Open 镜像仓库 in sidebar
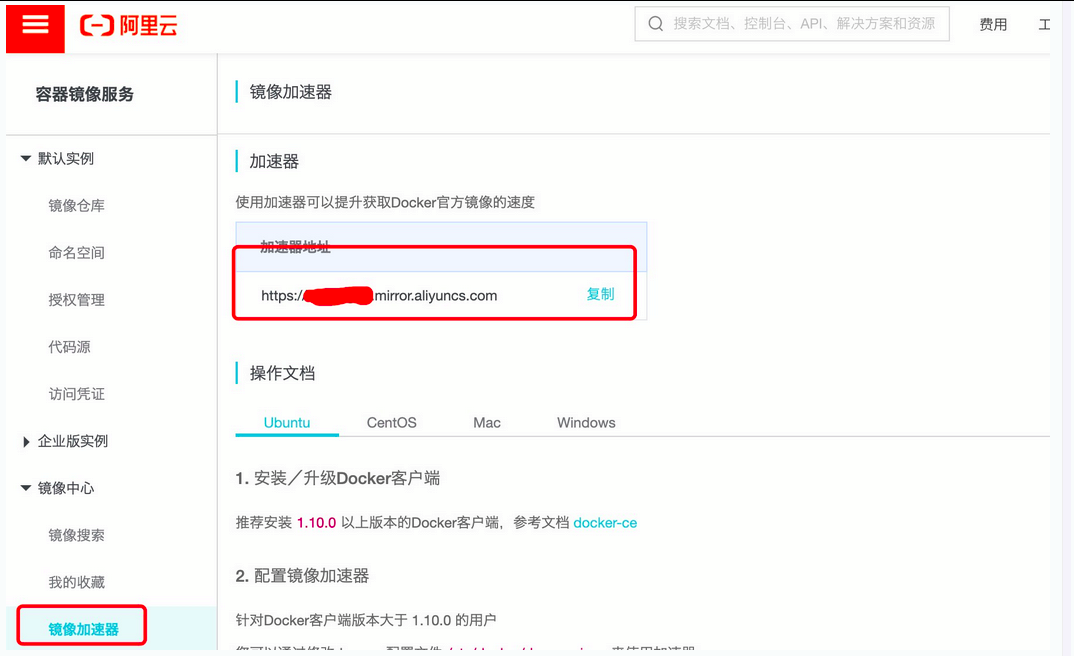The height and width of the screenshot is (656, 1074). tap(77, 205)
